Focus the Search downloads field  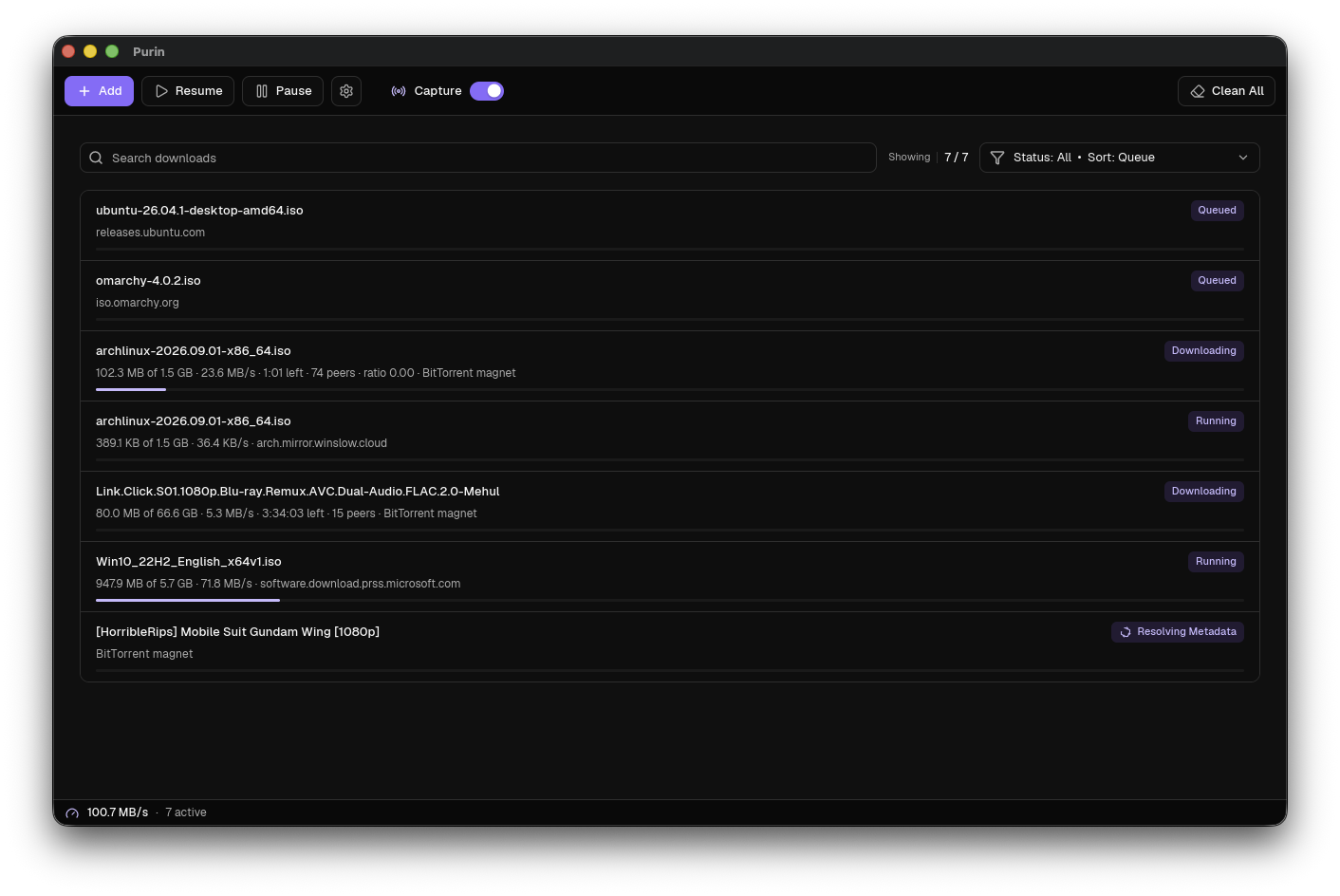478,158
